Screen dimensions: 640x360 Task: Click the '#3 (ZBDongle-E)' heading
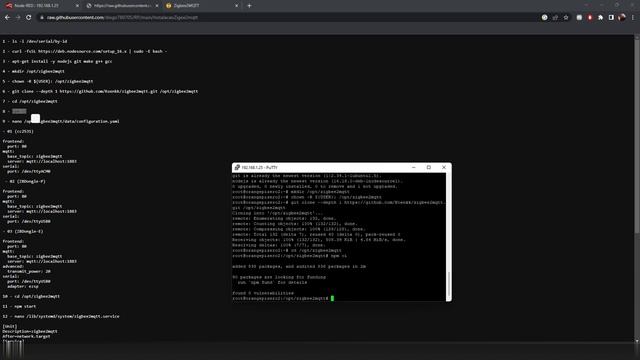point(24,231)
